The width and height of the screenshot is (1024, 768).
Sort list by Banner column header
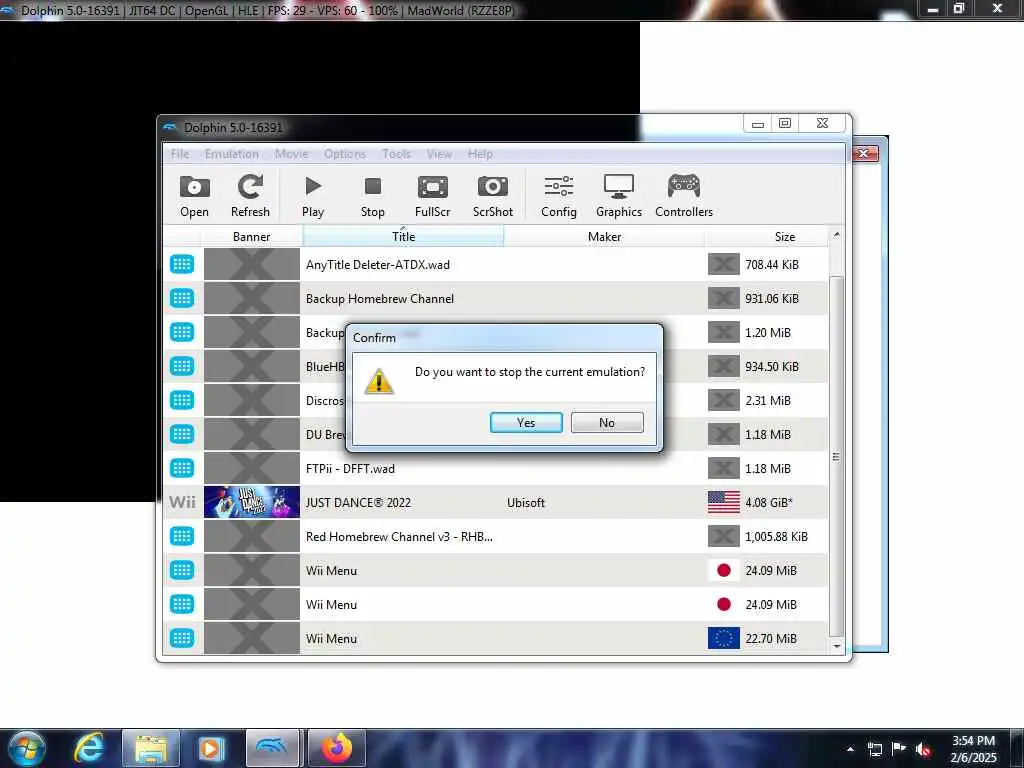251,236
